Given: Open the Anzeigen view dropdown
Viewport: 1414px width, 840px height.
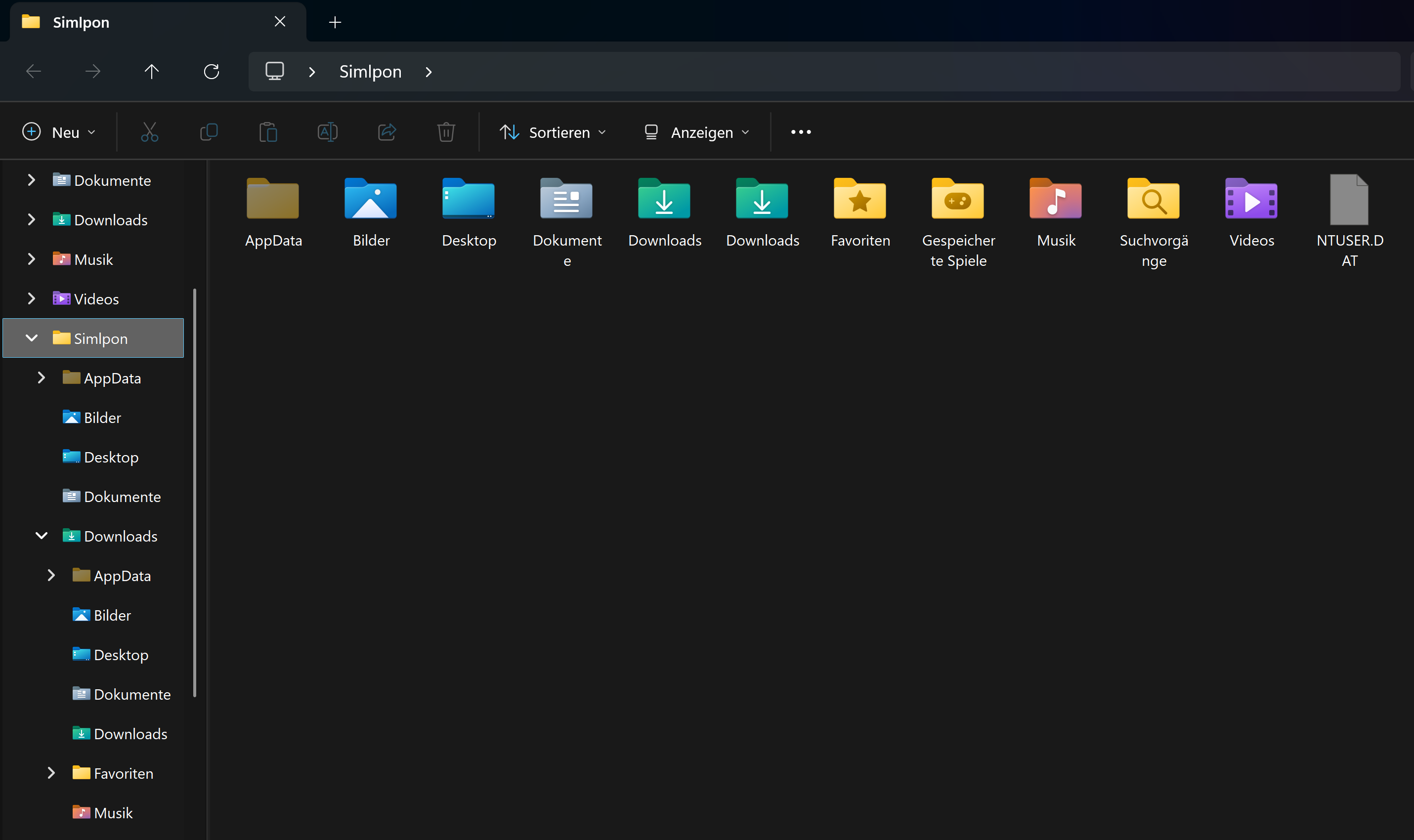Looking at the screenshot, I should click(x=697, y=132).
